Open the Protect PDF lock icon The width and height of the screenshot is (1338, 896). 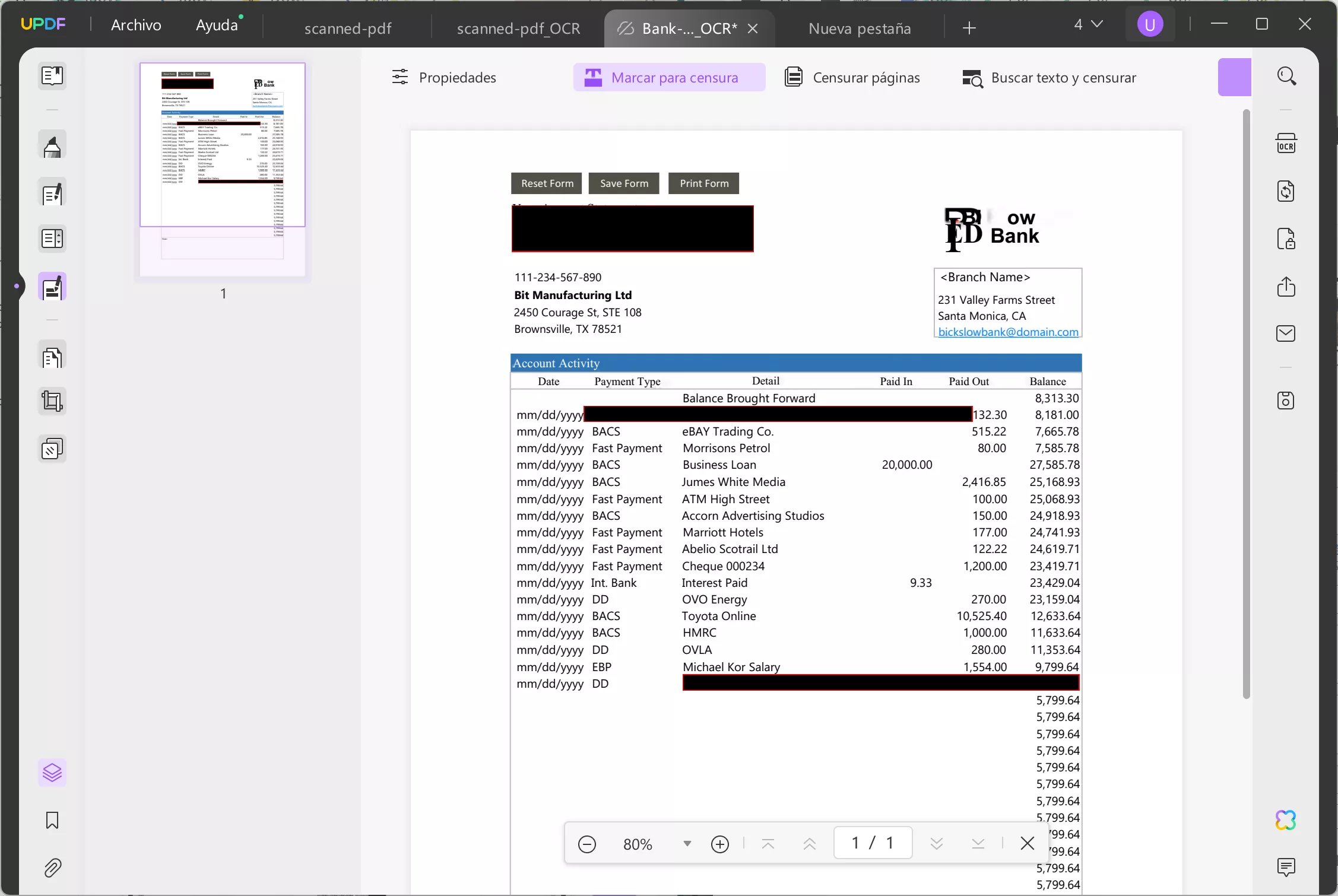(x=1286, y=239)
